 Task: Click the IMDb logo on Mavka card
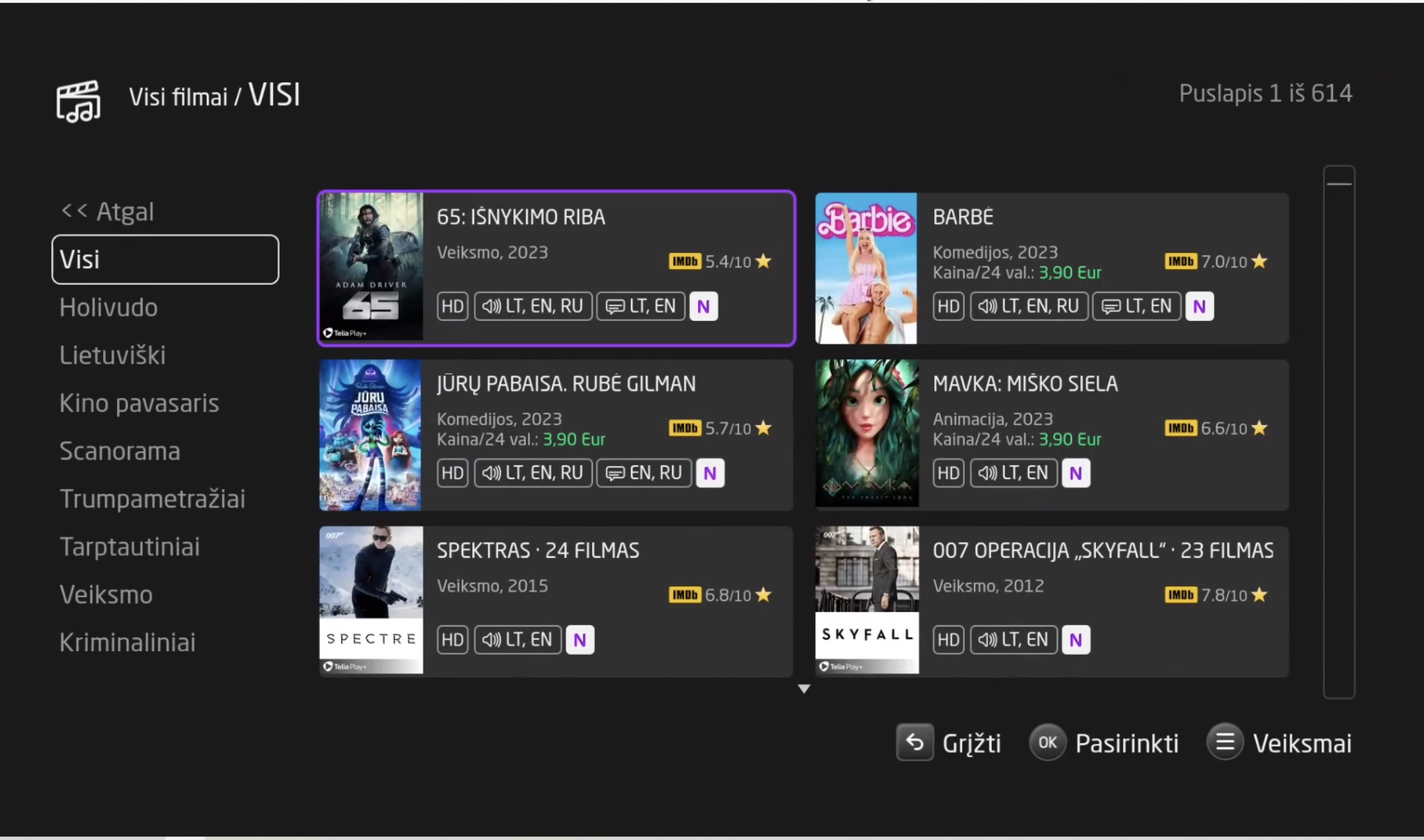(x=1180, y=428)
